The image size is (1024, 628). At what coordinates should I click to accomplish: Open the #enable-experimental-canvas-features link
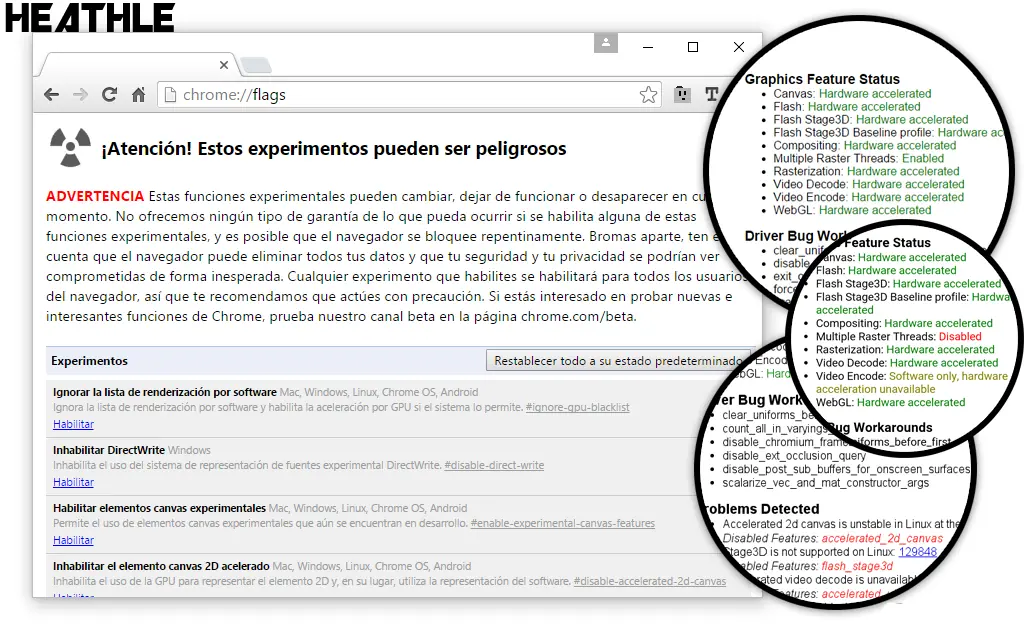point(562,523)
